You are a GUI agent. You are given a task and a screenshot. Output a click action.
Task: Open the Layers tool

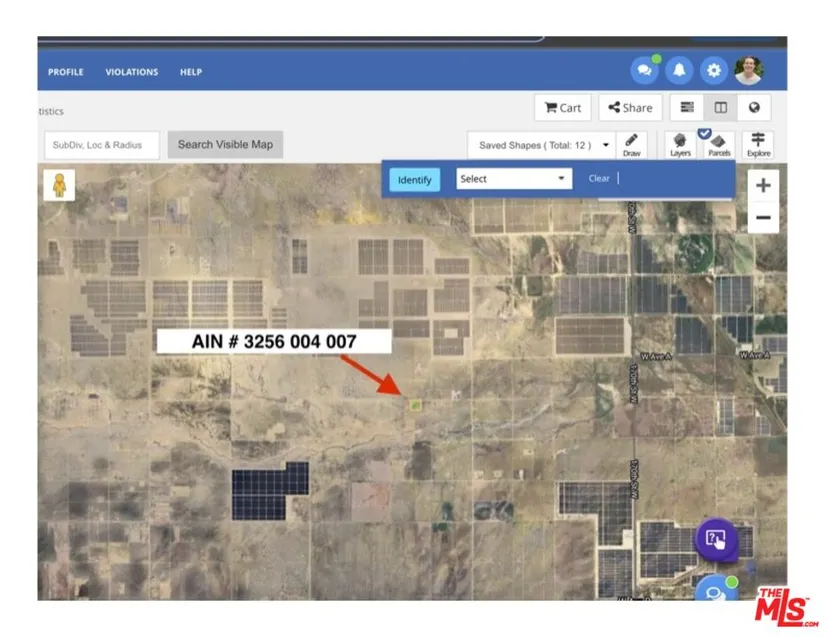(680, 145)
